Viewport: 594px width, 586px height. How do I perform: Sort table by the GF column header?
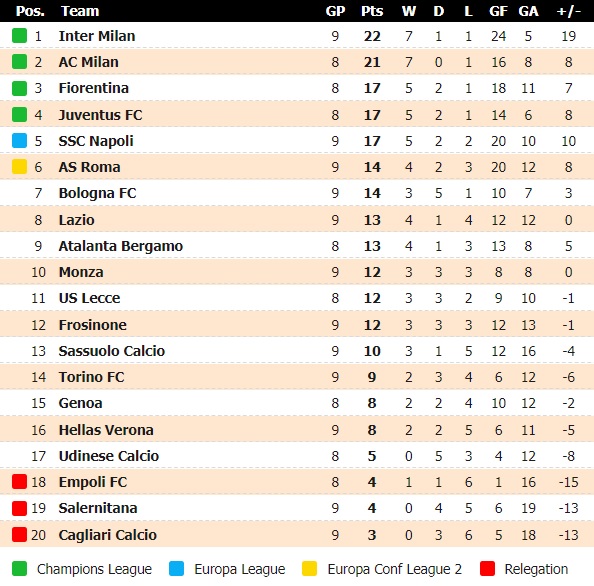tap(498, 11)
